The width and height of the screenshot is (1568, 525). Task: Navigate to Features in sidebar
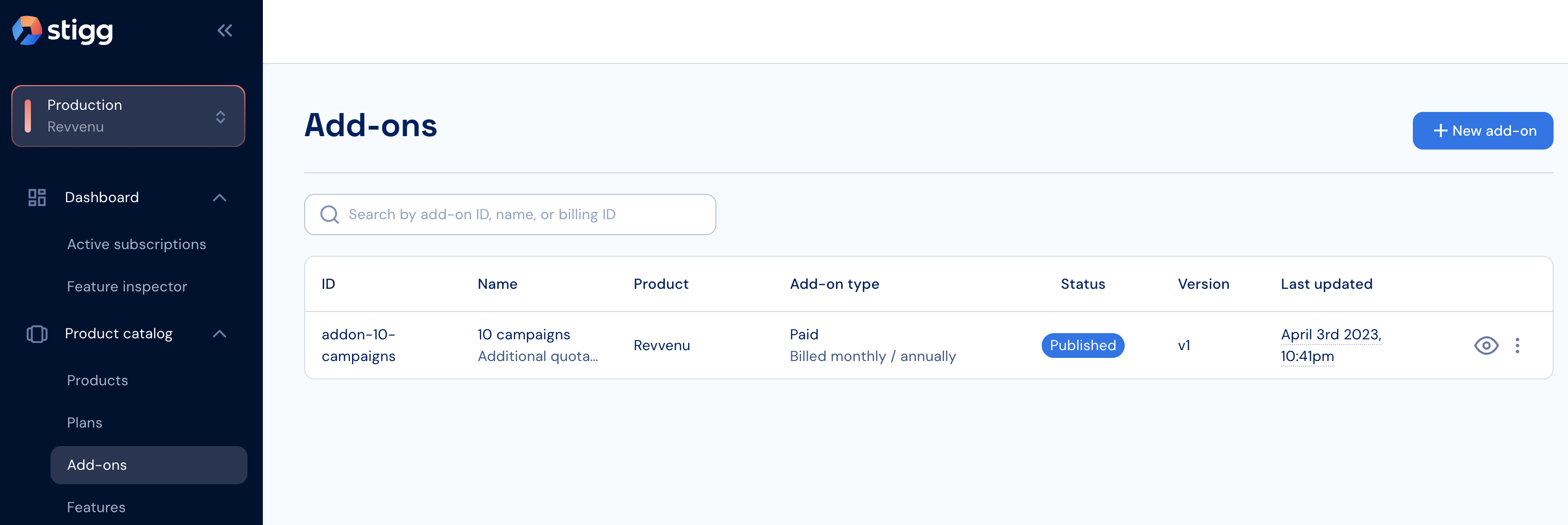coord(96,507)
